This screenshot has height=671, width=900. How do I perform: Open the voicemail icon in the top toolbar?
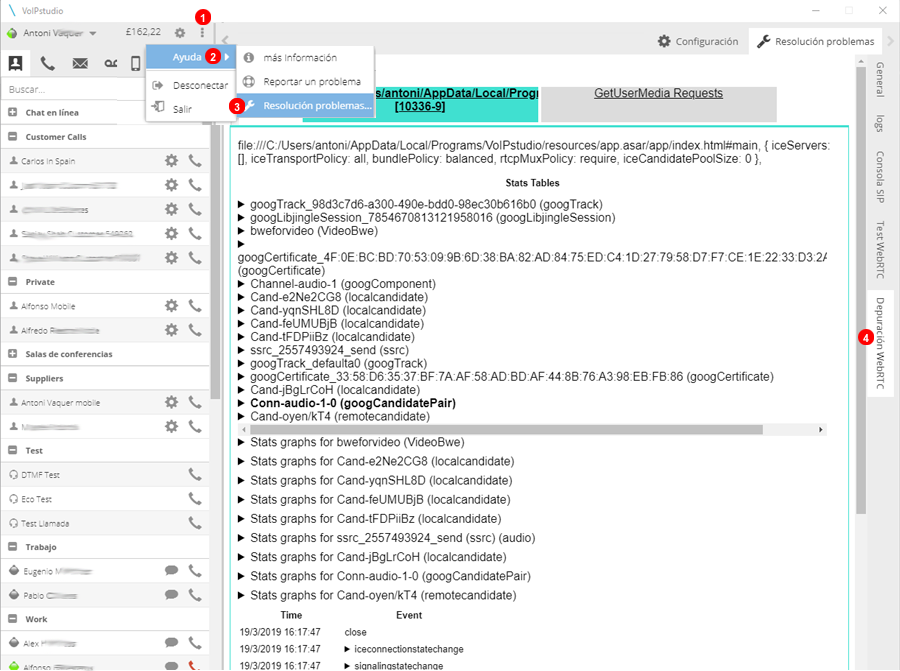tap(112, 64)
